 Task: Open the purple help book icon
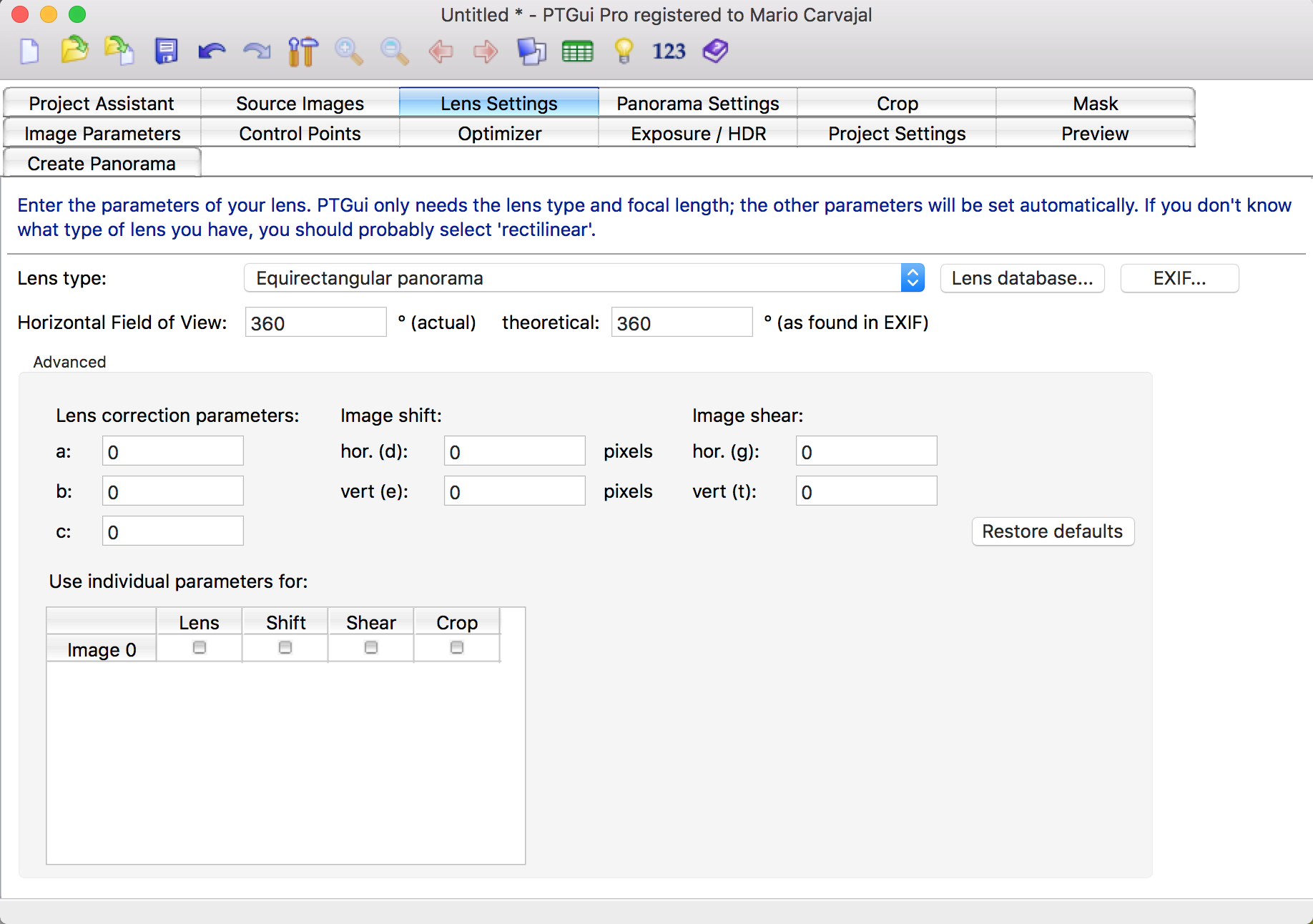point(715,51)
